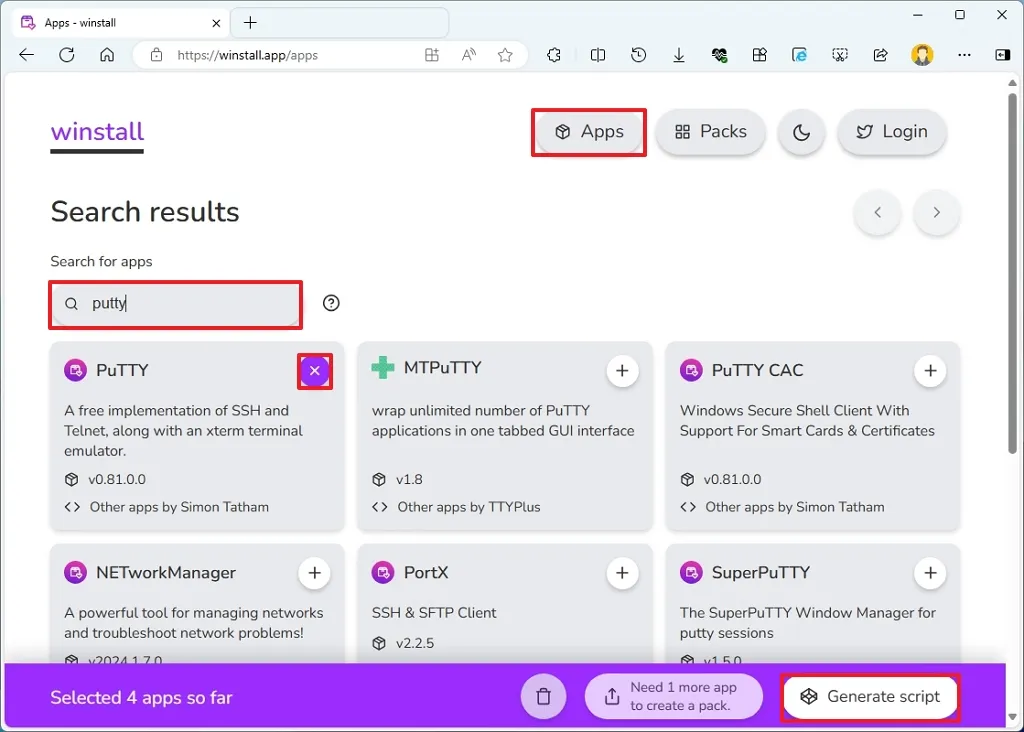This screenshot has height=732, width=1024.
Task: Add PortX to selection
Action: click(x=622, y=573)
